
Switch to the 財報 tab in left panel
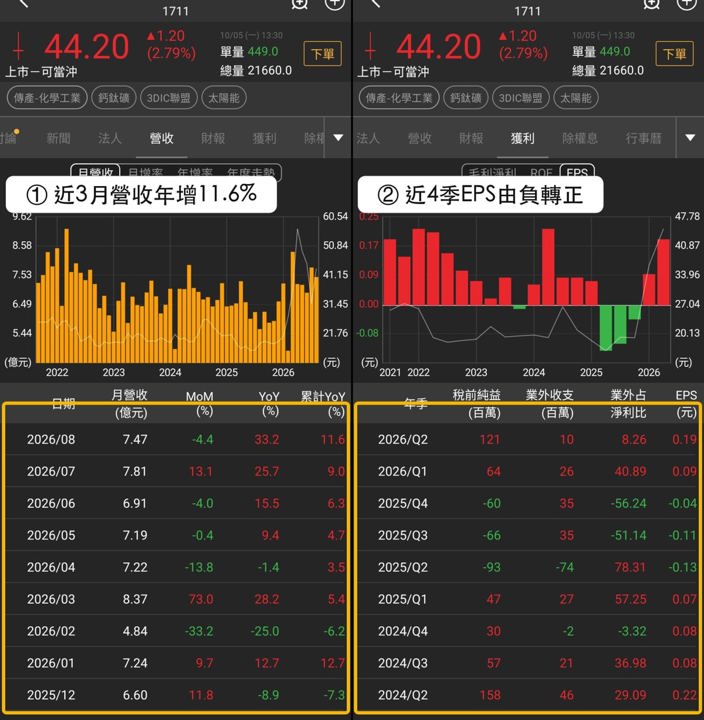(x=213, y=138)
